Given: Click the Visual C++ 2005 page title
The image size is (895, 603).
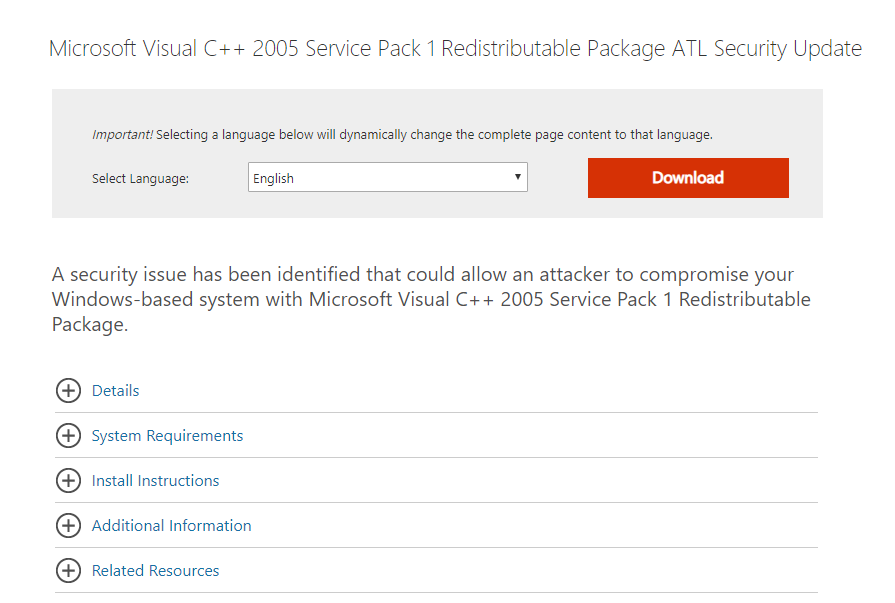Looking at the screenshot, I should pos(455,49).
